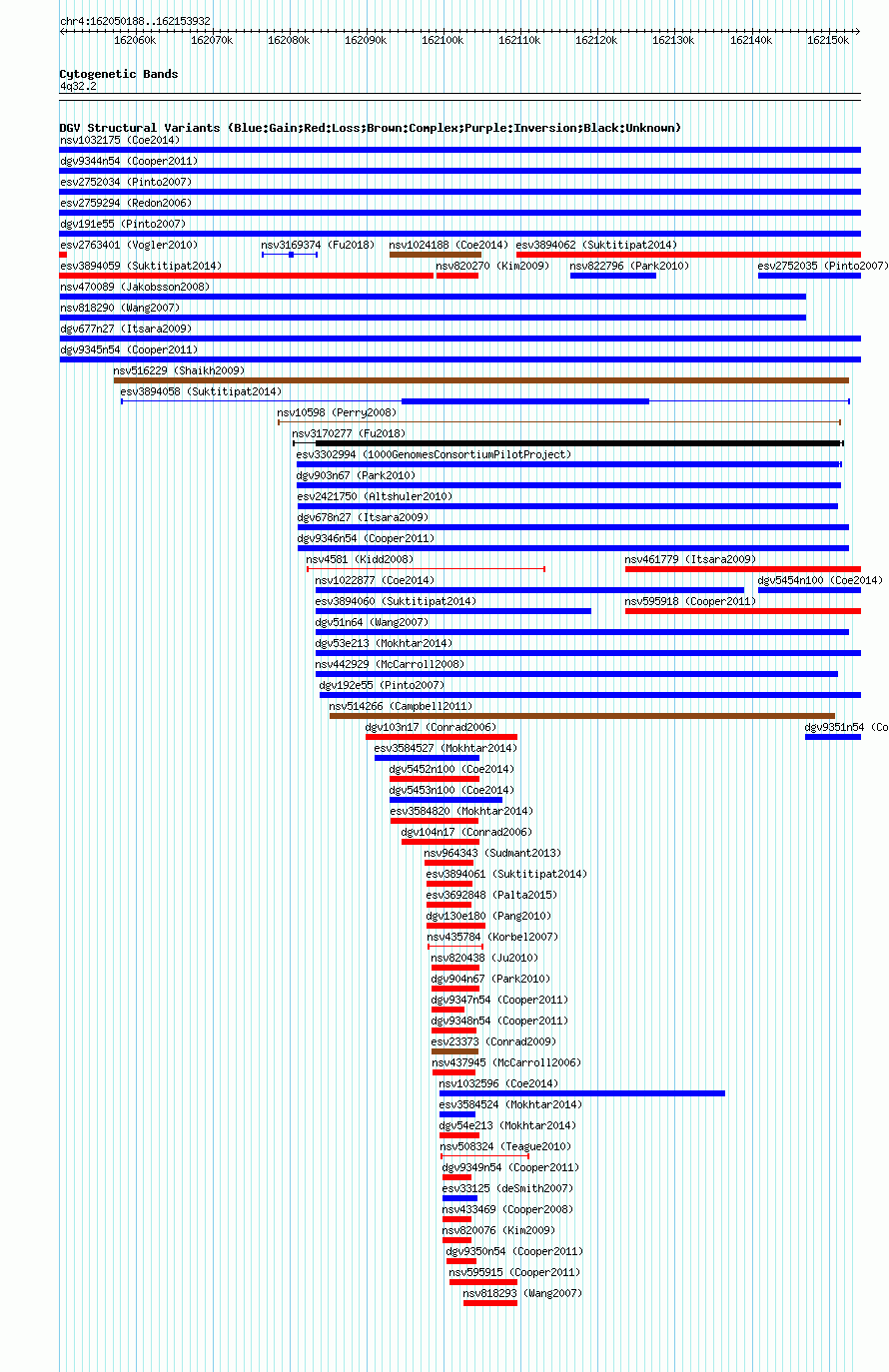Screen dimensions: 889x1372
Task: Select esv3584527 (Mokhtar2014) label
Action: (445, 748)
